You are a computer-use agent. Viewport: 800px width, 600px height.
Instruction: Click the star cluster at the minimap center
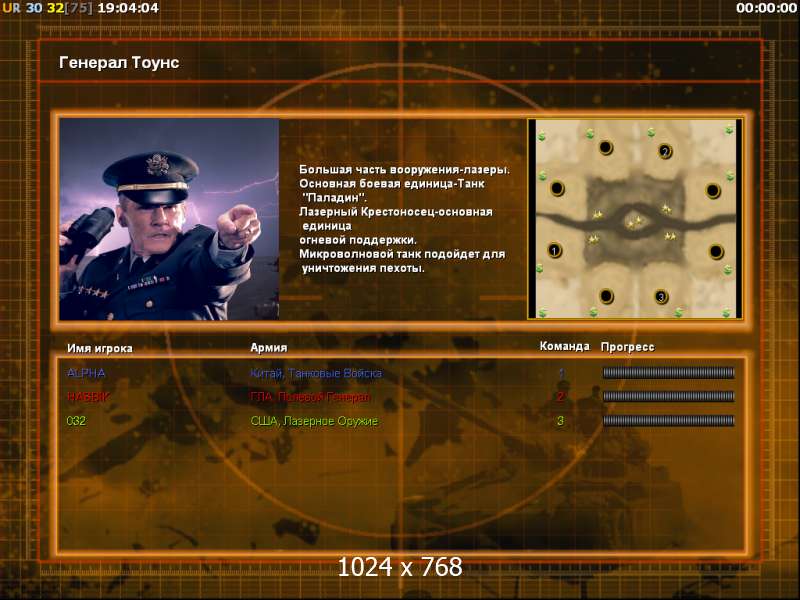(635, 222)
